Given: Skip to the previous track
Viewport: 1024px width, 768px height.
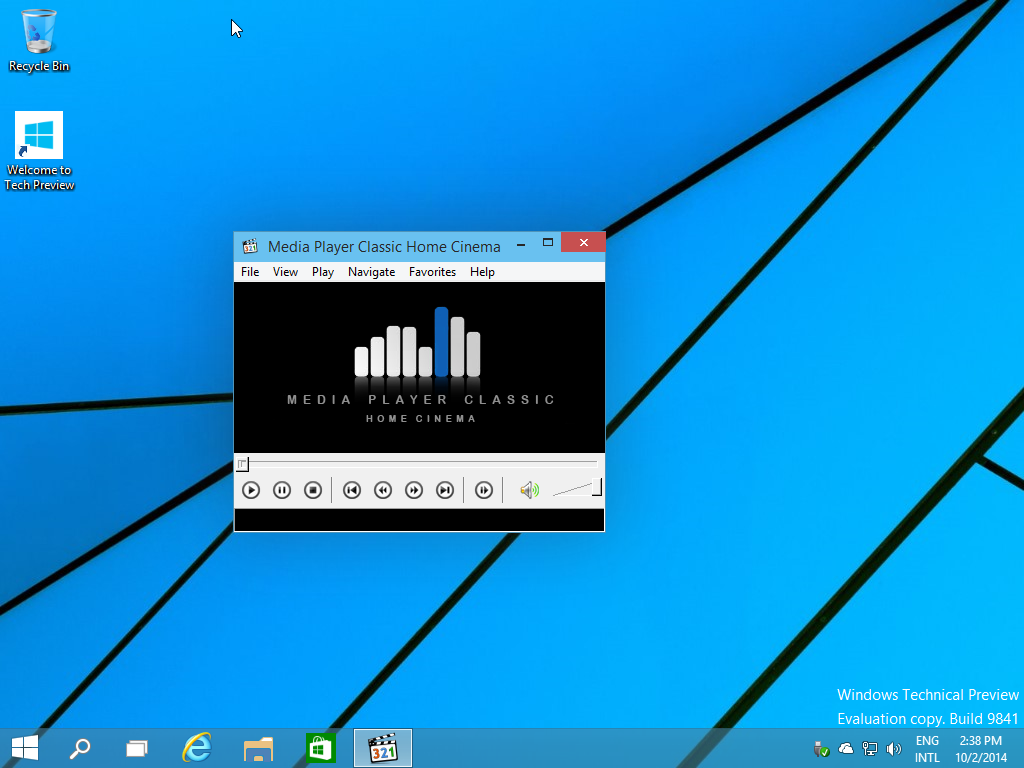Looking at the screenshot, I should pyautogui.click(x=352, y=490).
